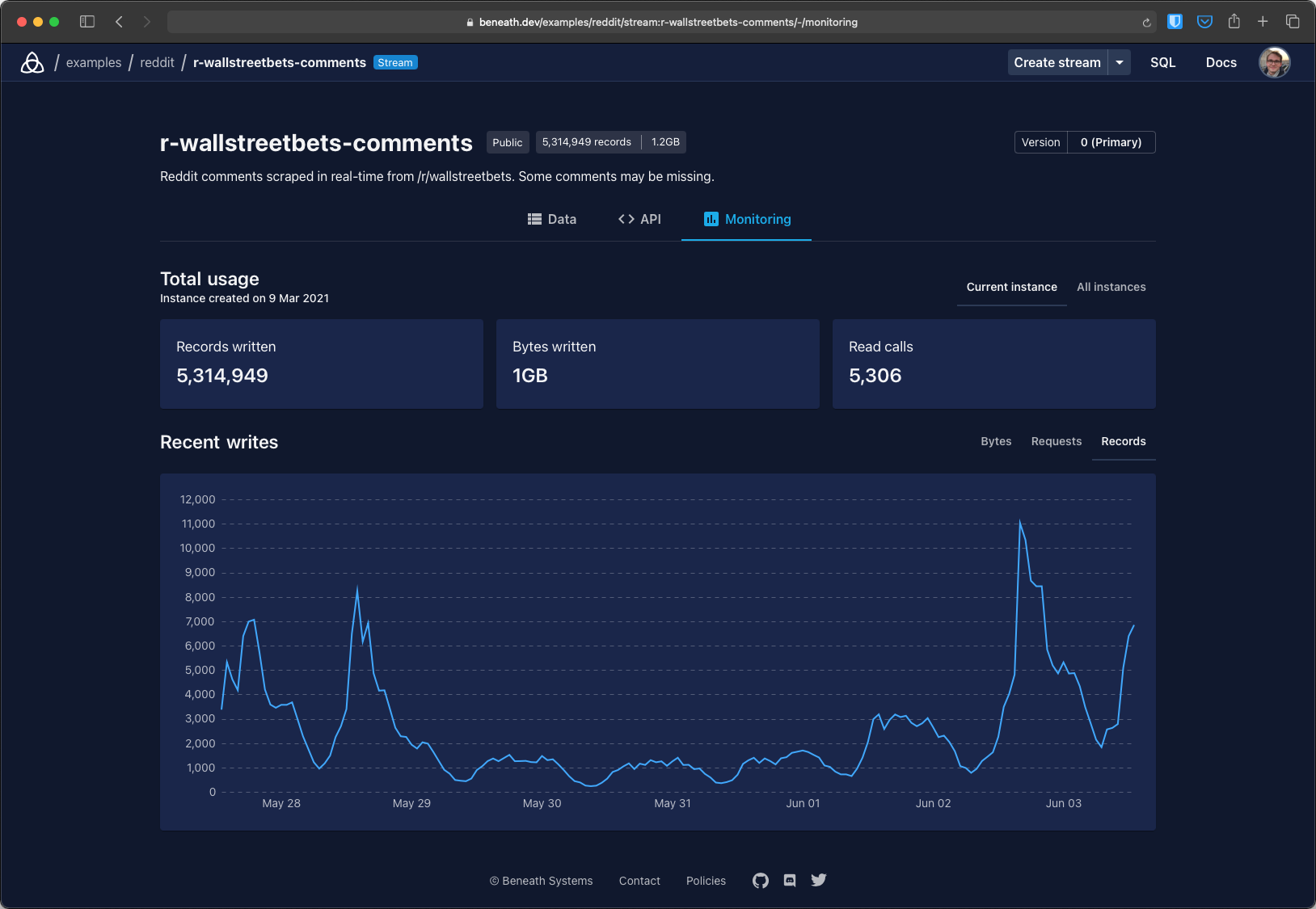
Task: Click the Stream badge label
Action: (395, 62)
